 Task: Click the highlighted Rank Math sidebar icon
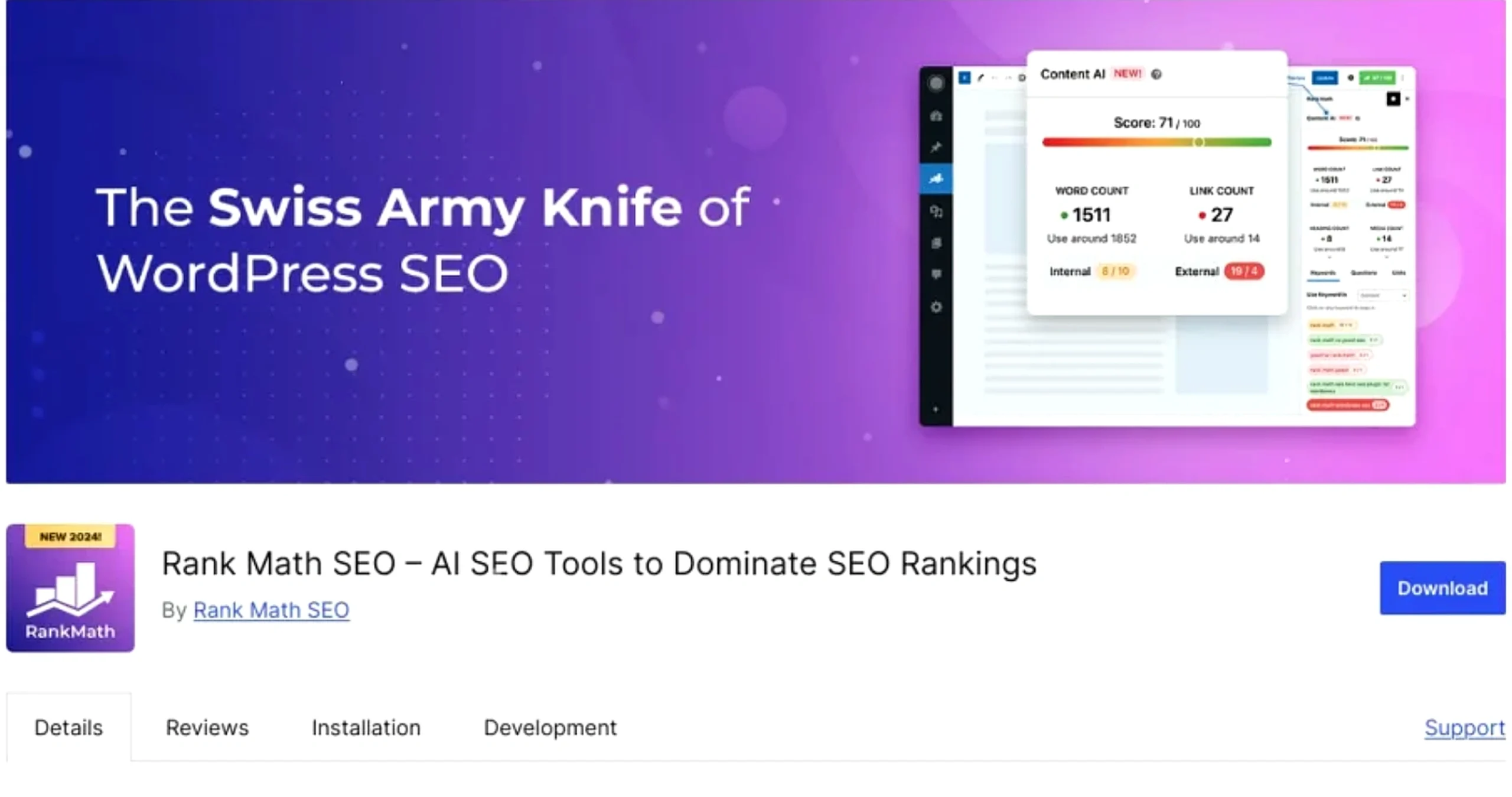coord(936,178)
